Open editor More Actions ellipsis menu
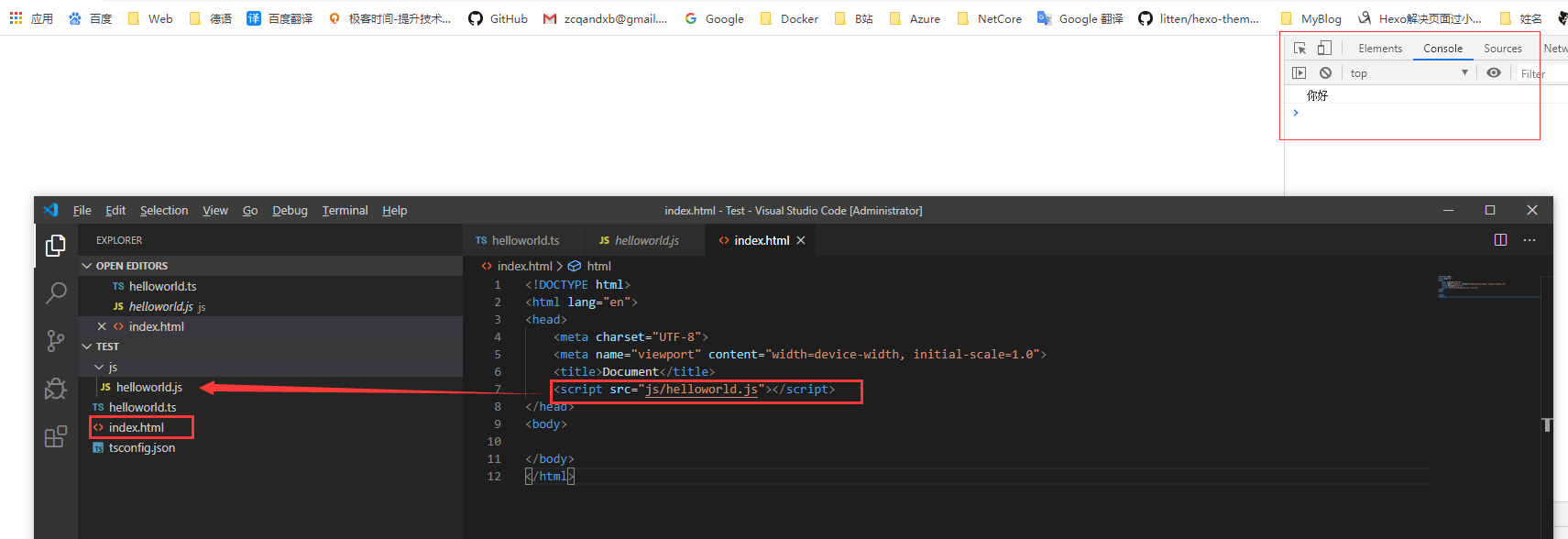 [1530, 240]
